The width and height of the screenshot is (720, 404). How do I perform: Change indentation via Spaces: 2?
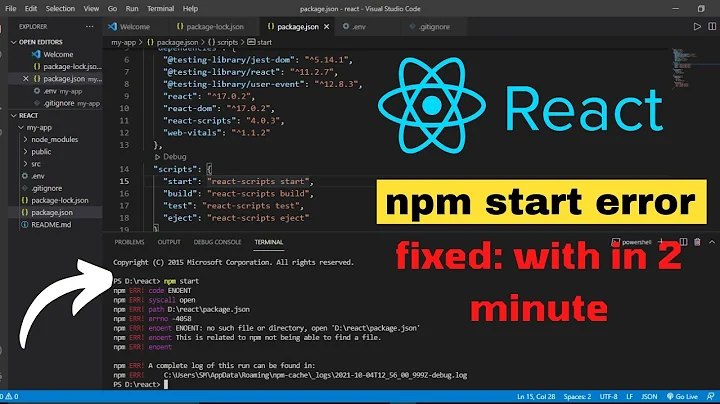pyautogui.click(x=577, y=396)
